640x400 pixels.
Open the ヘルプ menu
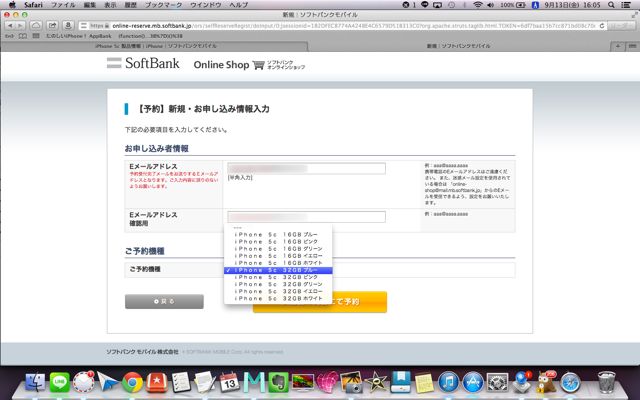click(238, 5)
